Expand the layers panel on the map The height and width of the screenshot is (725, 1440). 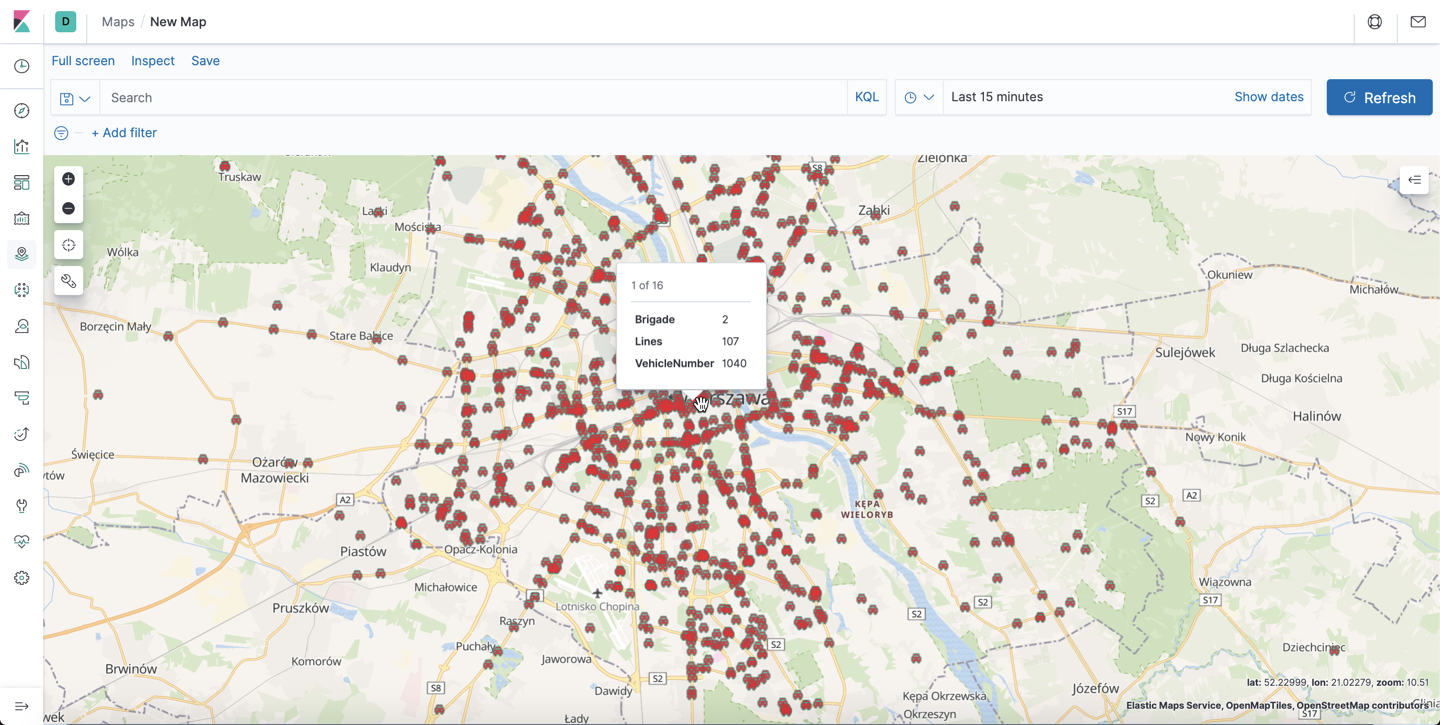click(x=1415, y=180)
